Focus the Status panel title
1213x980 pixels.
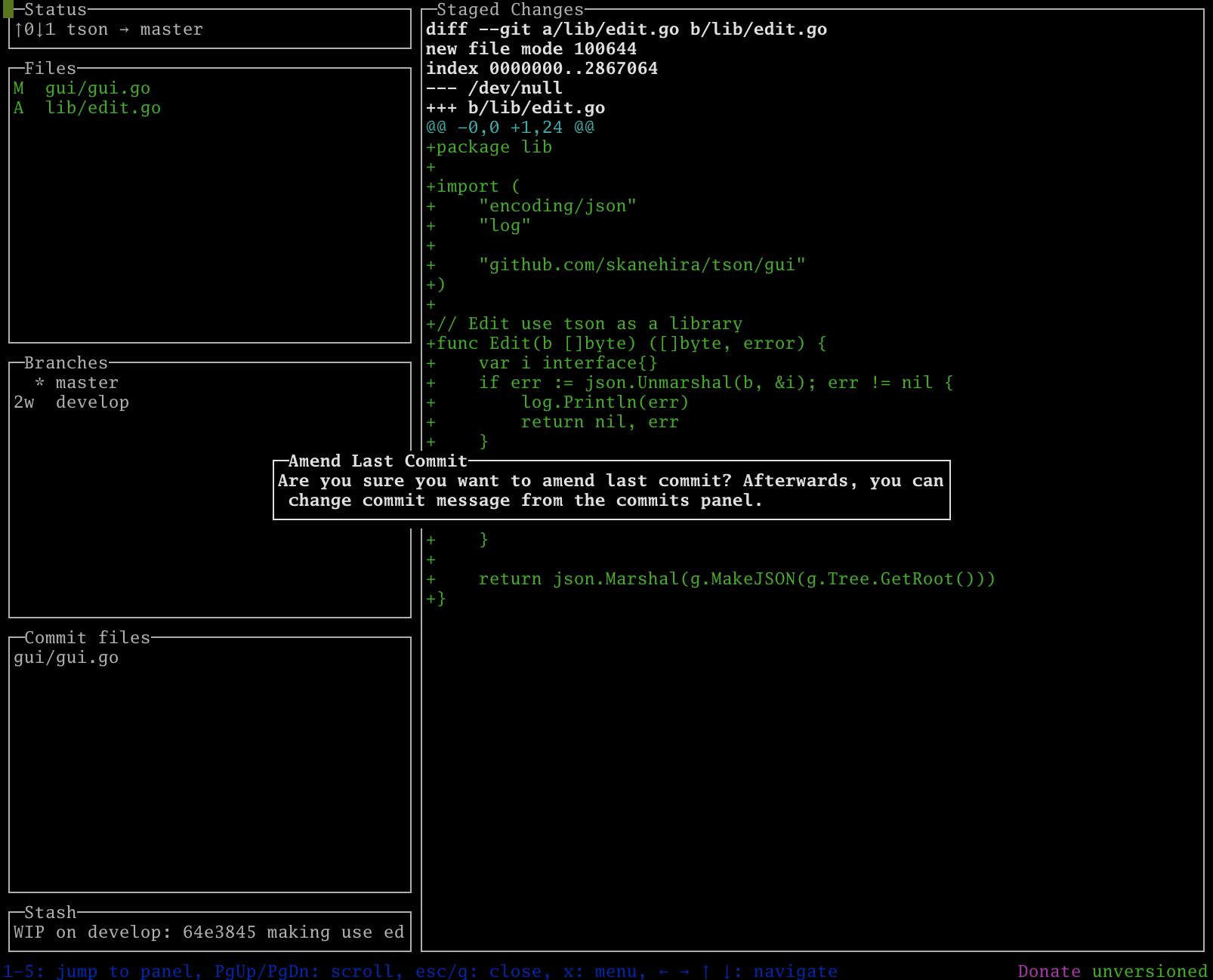tap(56, 10)
